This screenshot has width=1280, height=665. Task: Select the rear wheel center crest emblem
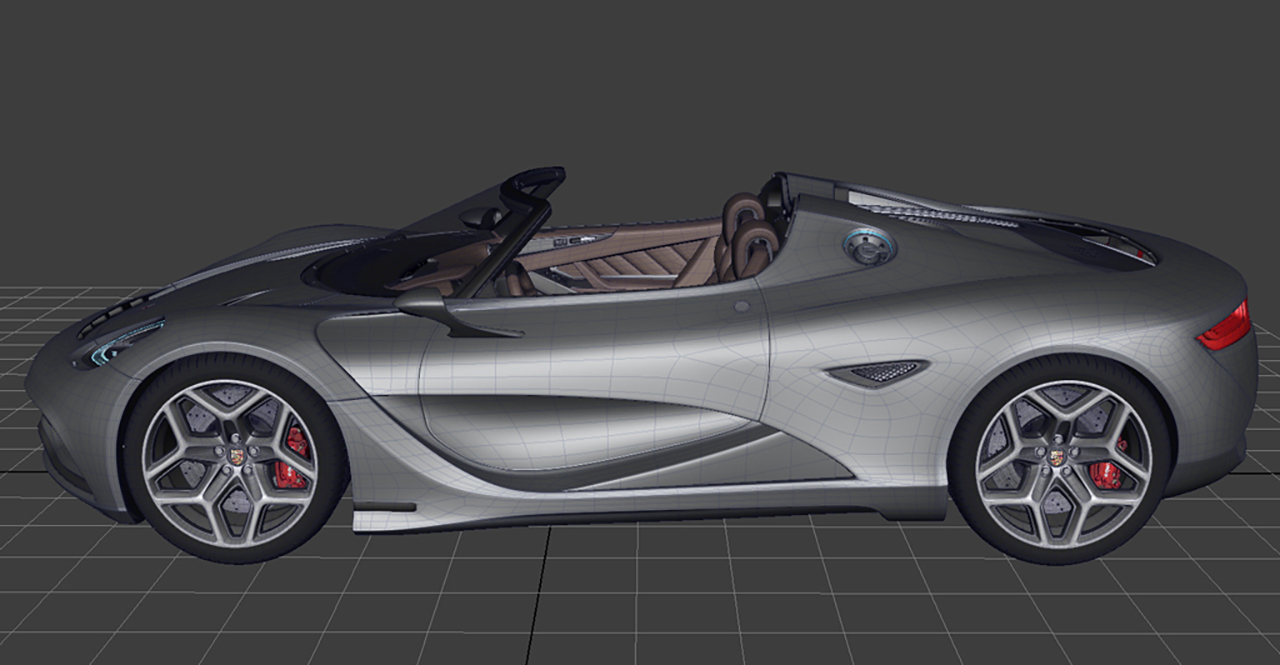1057,458
